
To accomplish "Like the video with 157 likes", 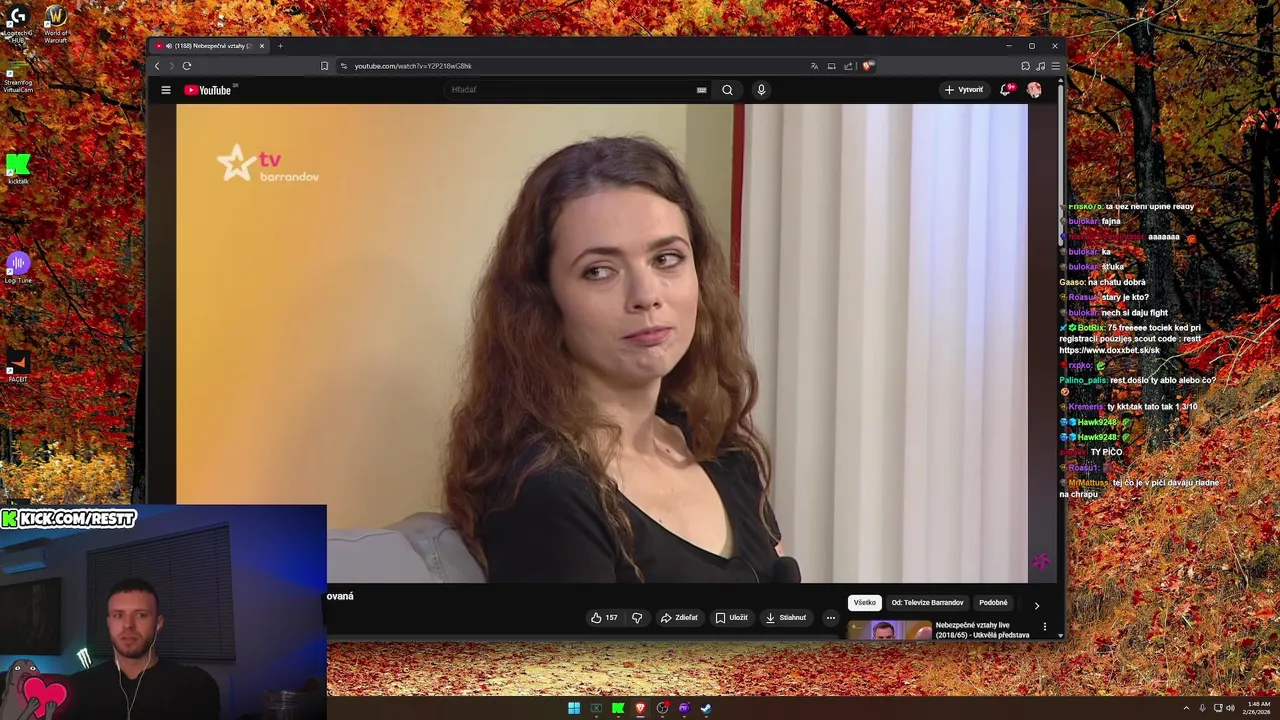I will point(604,618).
